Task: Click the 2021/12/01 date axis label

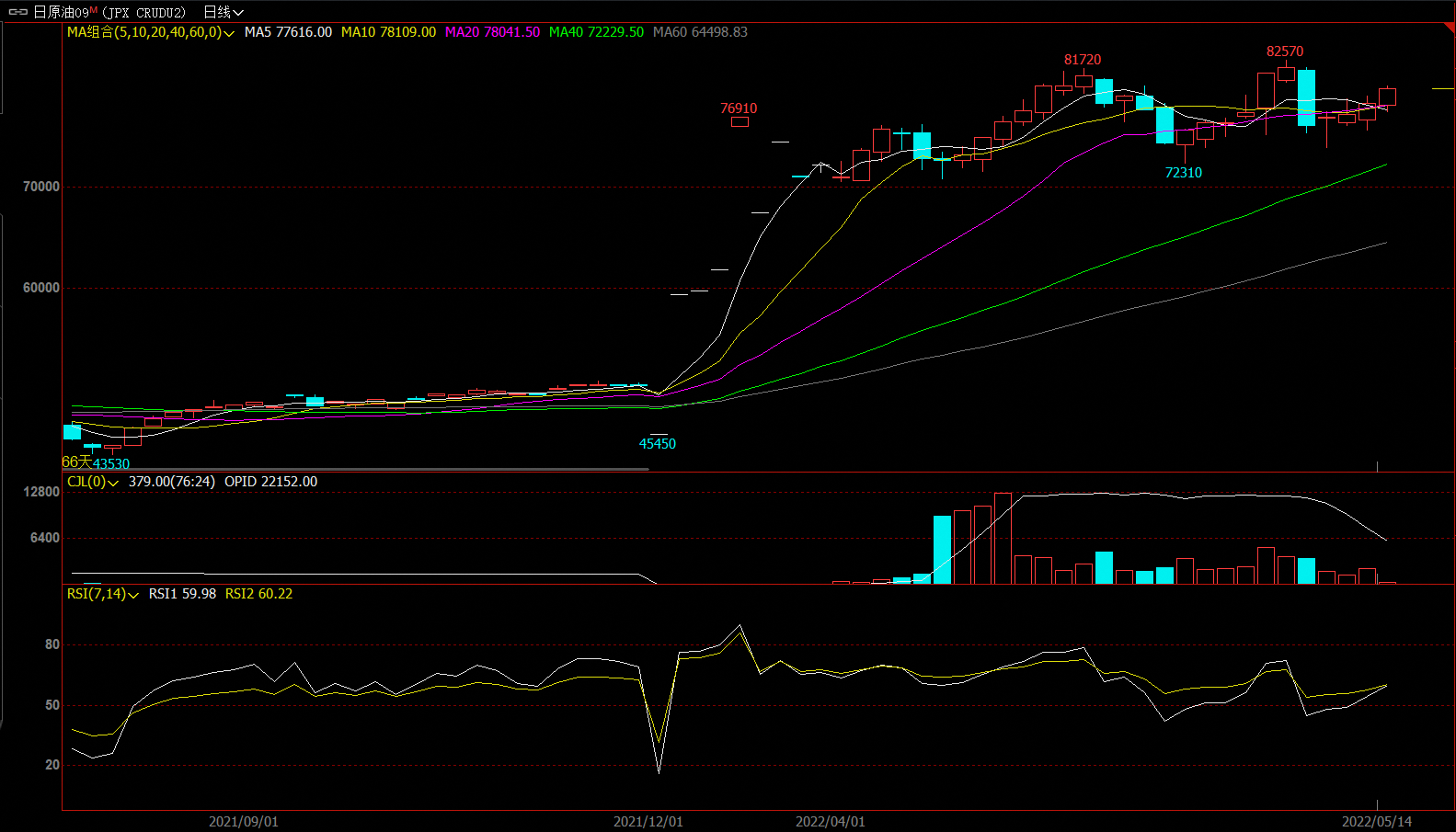Action: (648, 822)
